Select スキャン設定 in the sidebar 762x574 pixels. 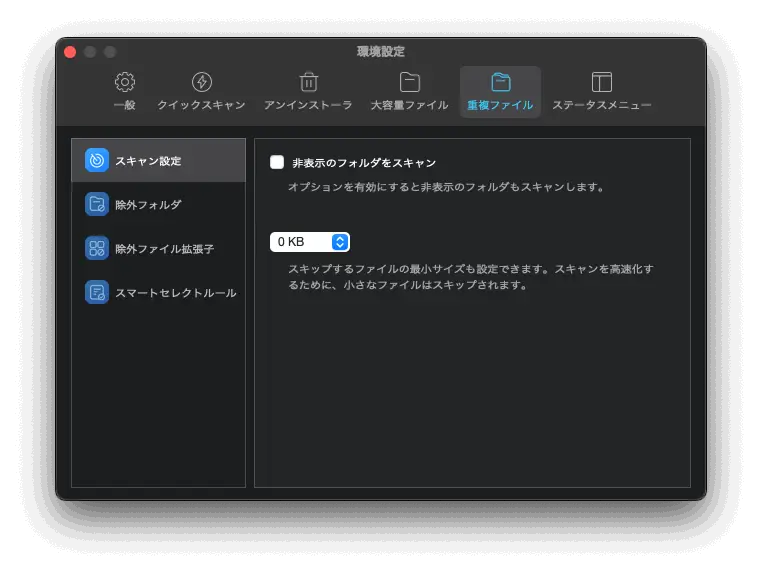[x=158, y=160]
